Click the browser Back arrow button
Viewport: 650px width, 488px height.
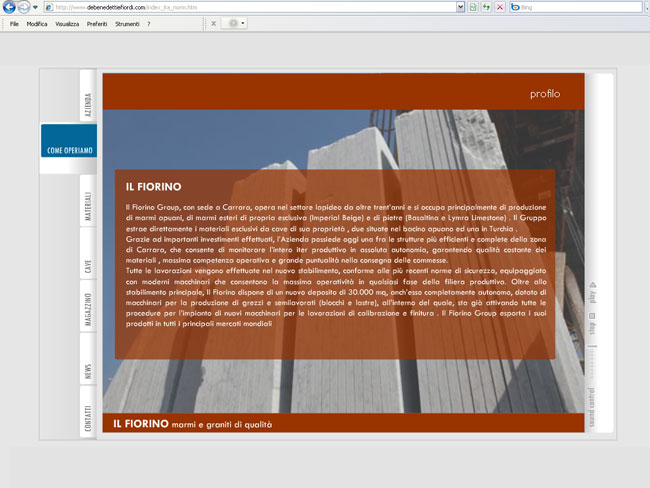(9, 7)
